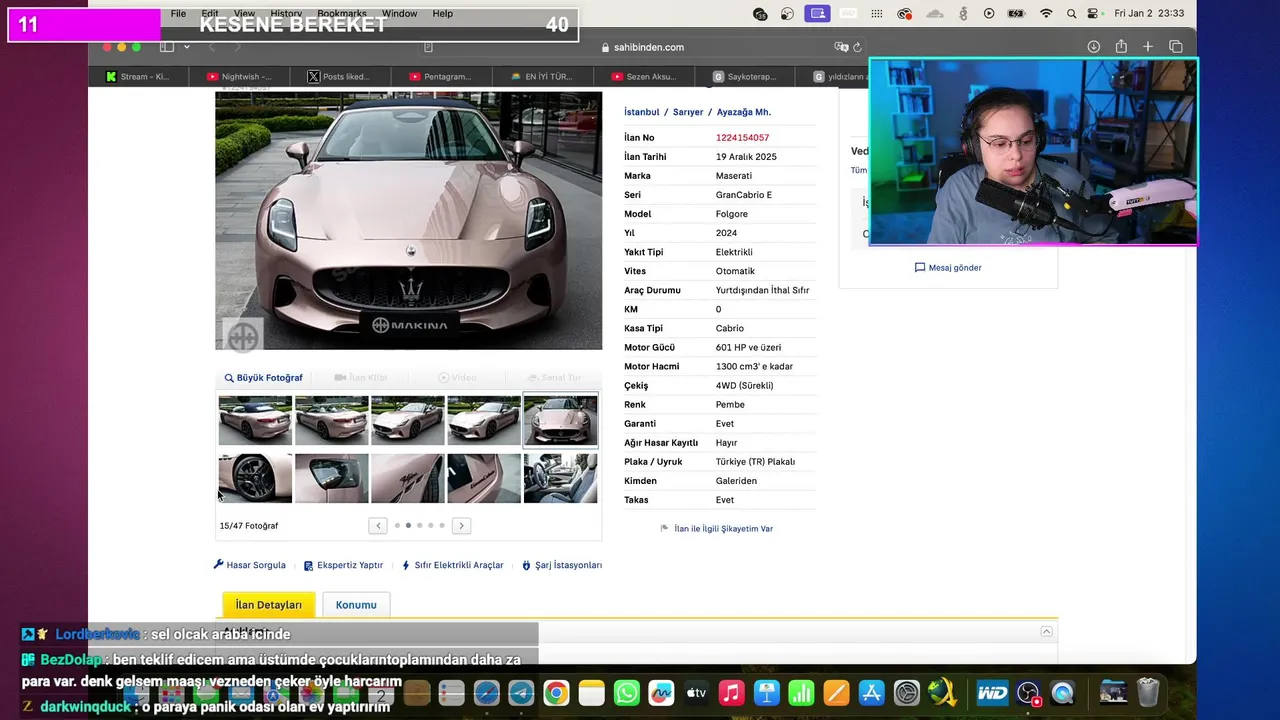Collapse the details section chevron
This screenshot has width=1280, height=720.
[x=1046, y=631]
